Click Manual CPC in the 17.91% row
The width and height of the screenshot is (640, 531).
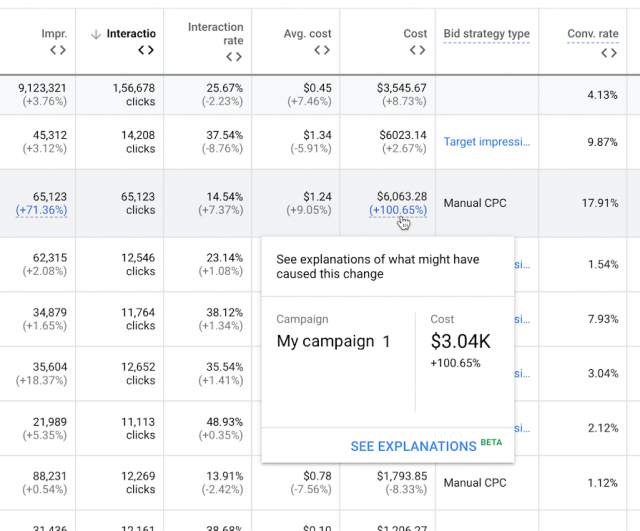474,203
